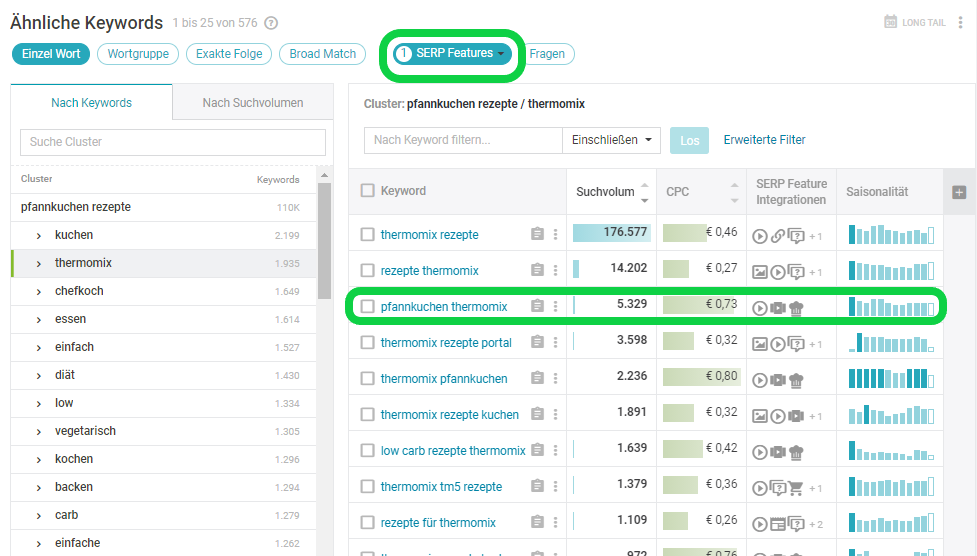Focus the Suche Cluster search field

point(173,142)
